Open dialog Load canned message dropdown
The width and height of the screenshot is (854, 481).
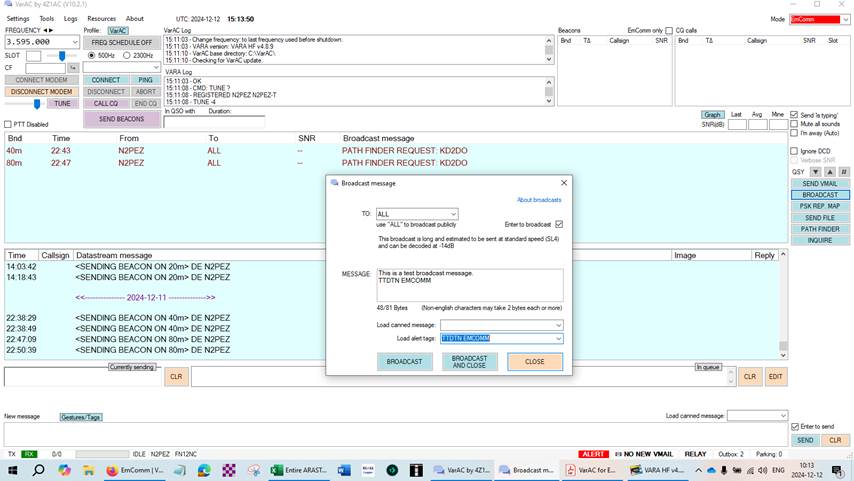tap(558, 325)
